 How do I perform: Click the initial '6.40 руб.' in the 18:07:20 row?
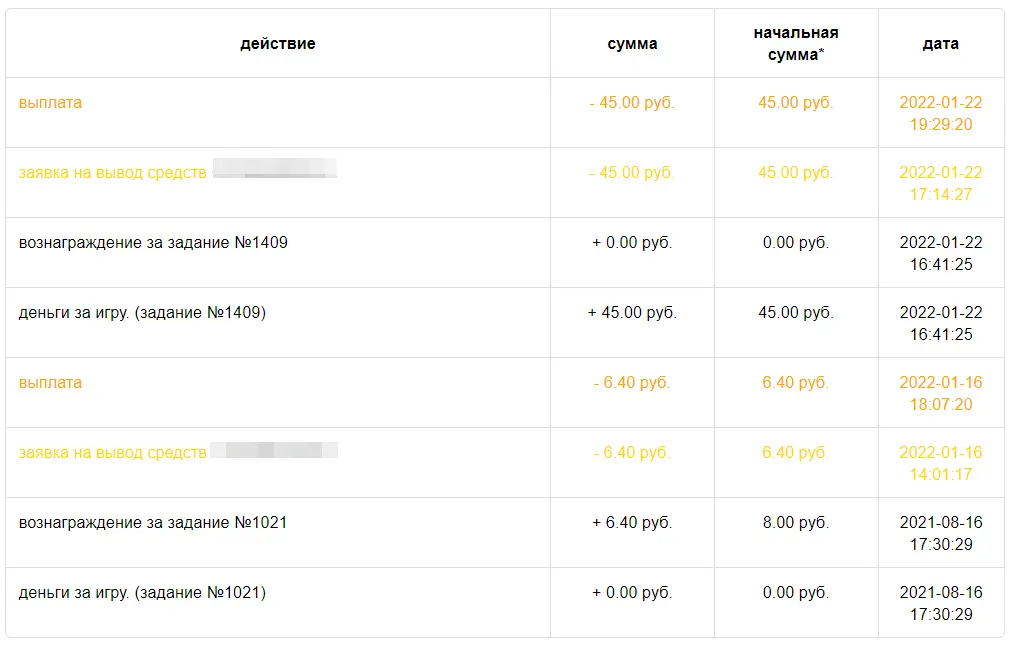point(796,383)
